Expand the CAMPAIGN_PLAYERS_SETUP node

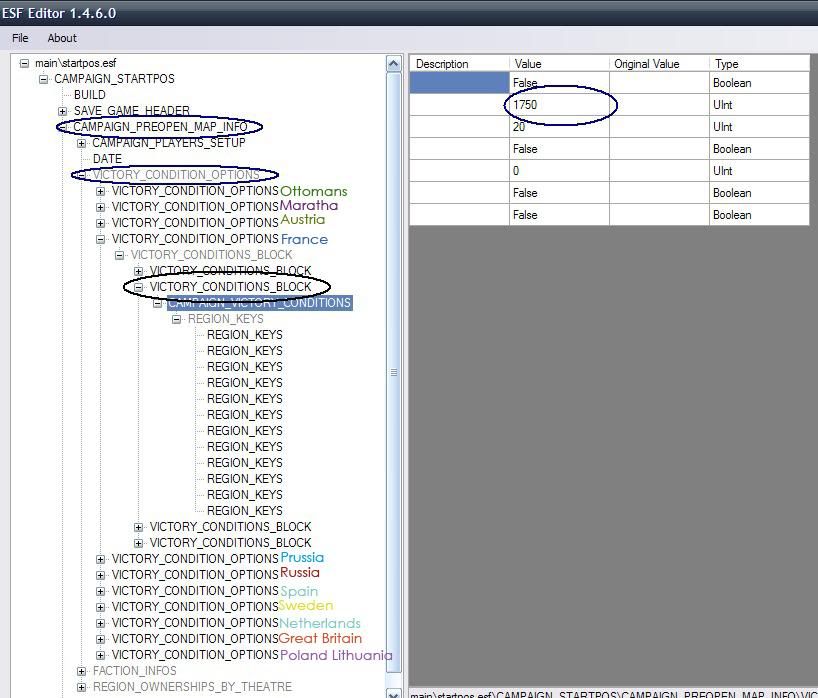click(x=82, y=143)
